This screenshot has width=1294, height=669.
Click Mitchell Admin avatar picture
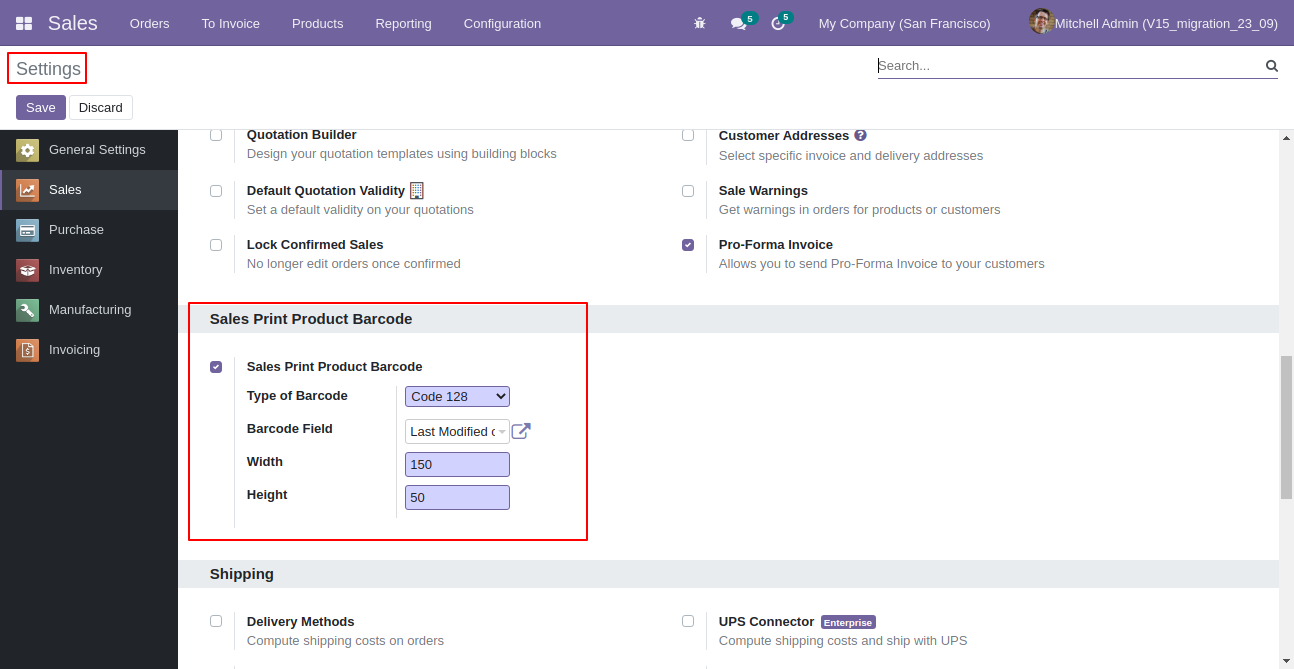(1041, 22)
